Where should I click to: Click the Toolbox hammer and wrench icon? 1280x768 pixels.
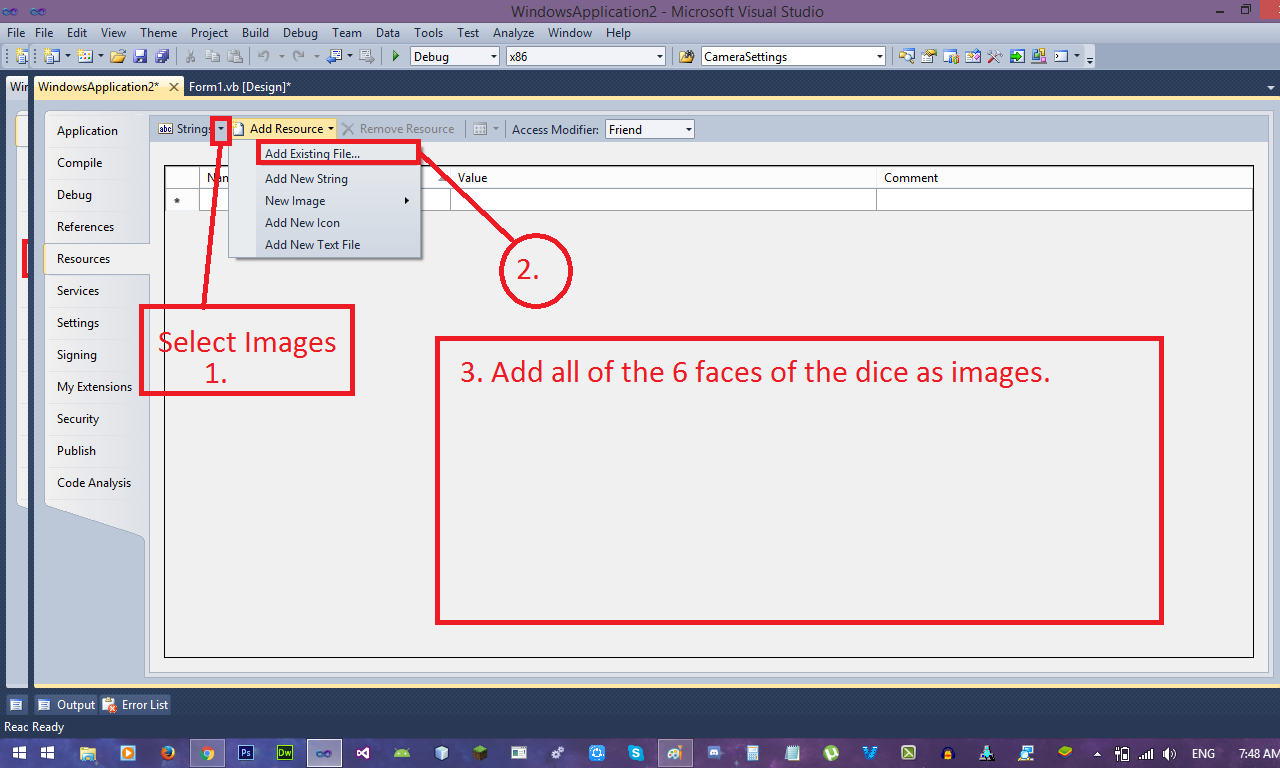995,57
